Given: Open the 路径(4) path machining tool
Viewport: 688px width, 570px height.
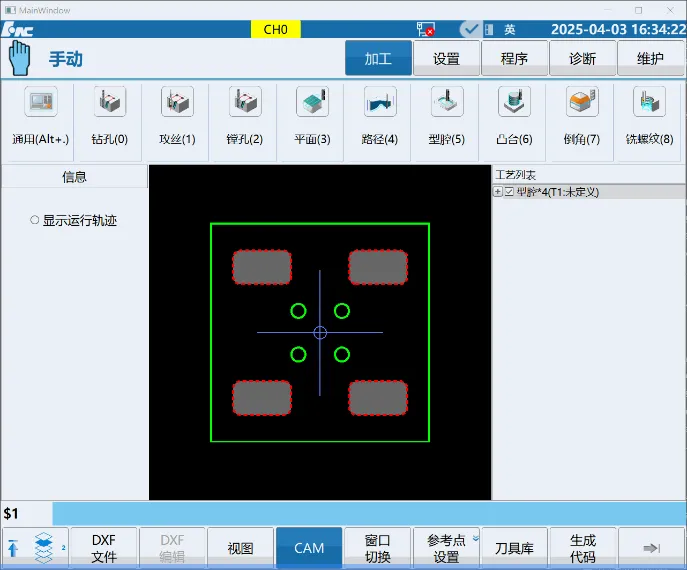Looking at the screenshot, I should coord(380,102).
